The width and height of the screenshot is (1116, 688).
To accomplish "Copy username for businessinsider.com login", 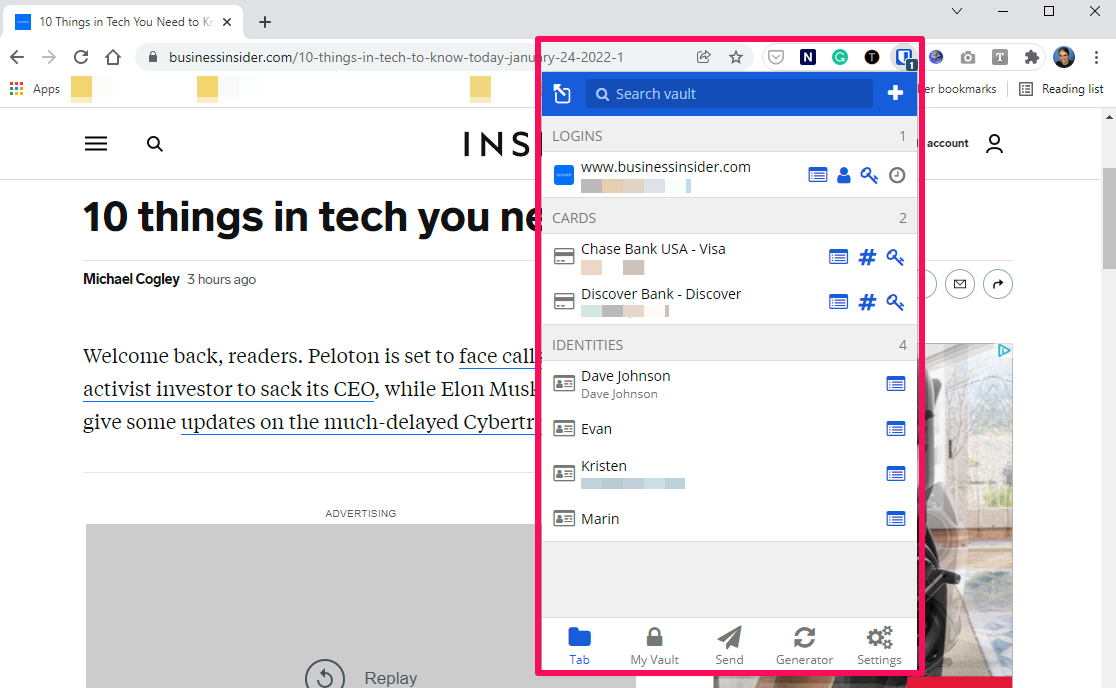I will [x=843, y=175].
